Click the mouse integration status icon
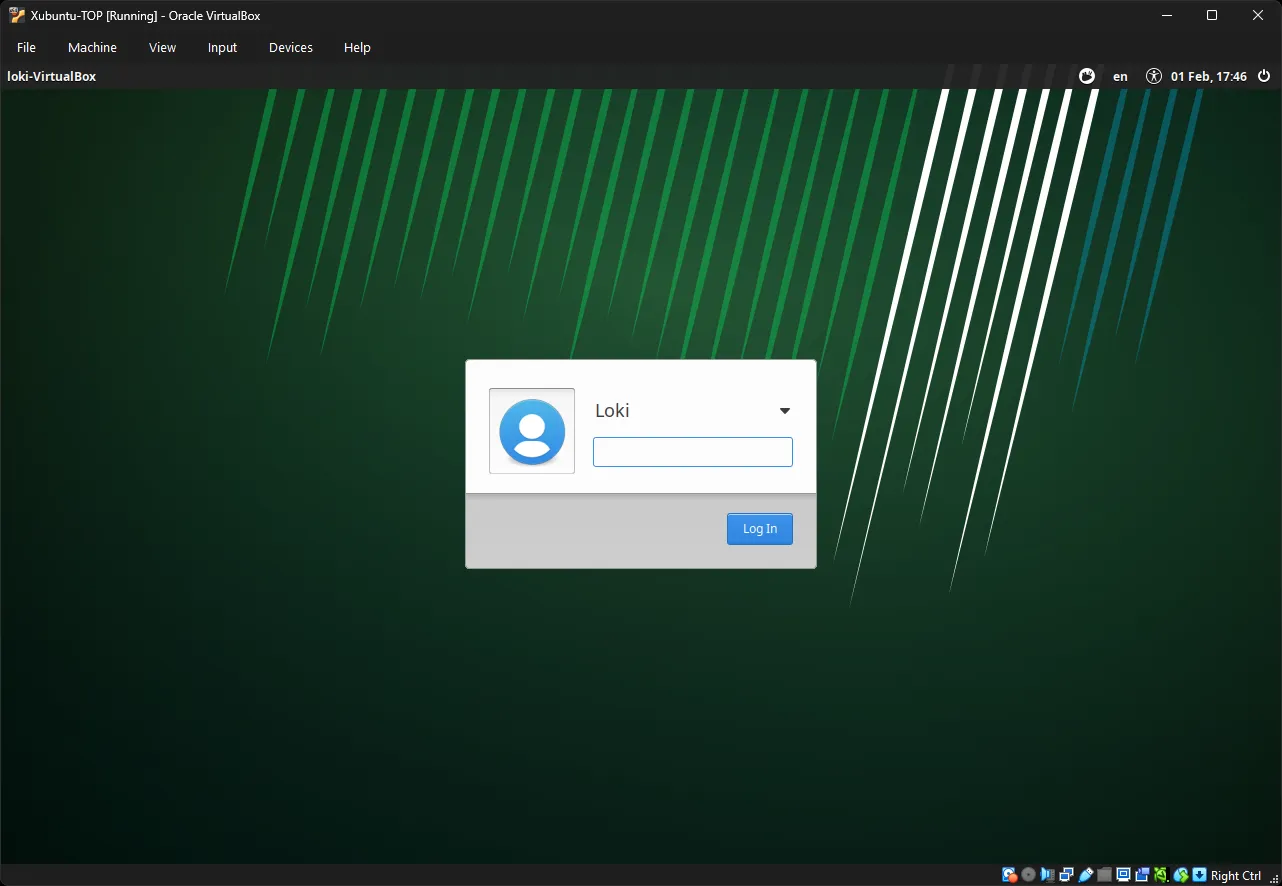 click(1180, 874)
